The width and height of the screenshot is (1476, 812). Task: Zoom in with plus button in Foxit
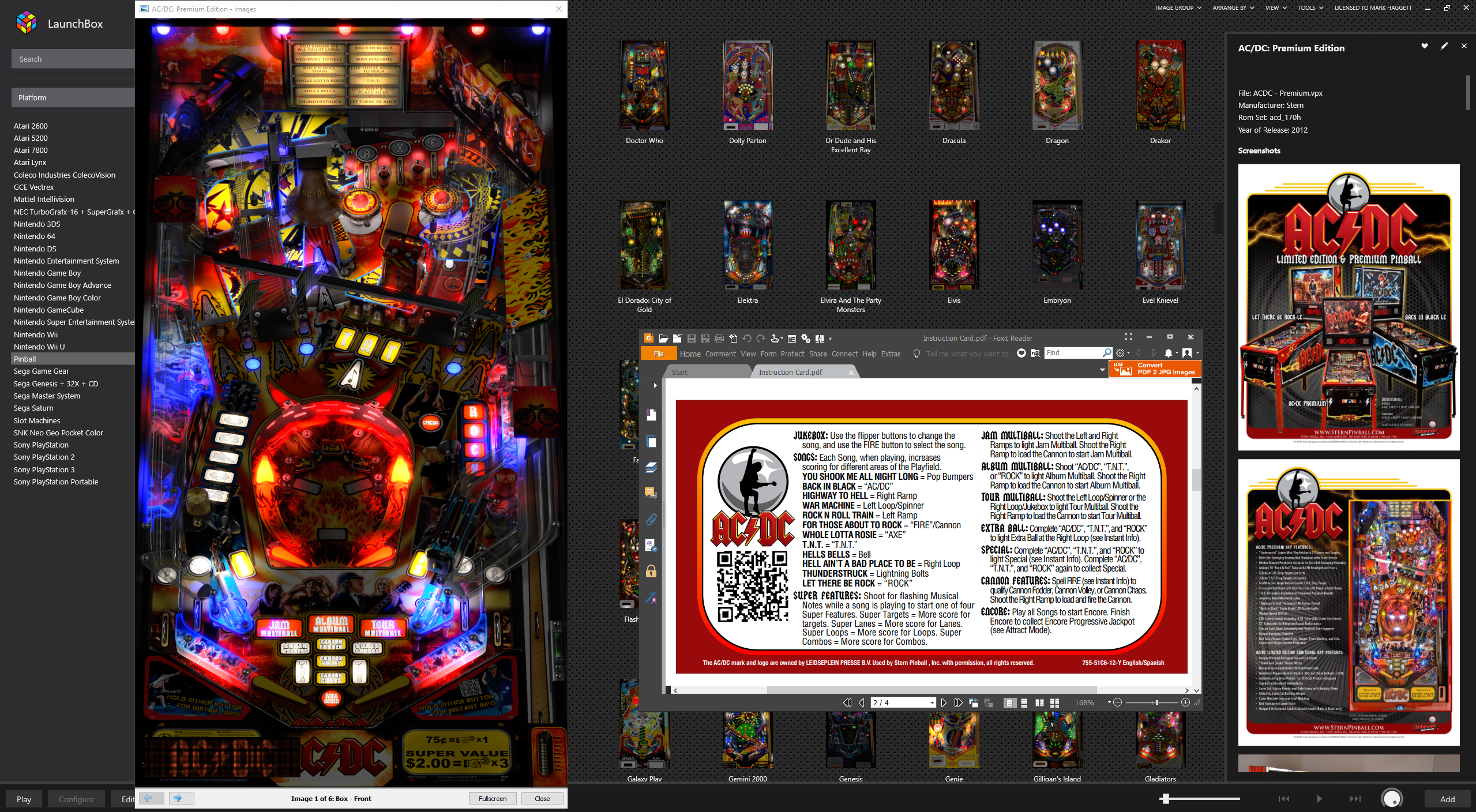point(1185,702)
